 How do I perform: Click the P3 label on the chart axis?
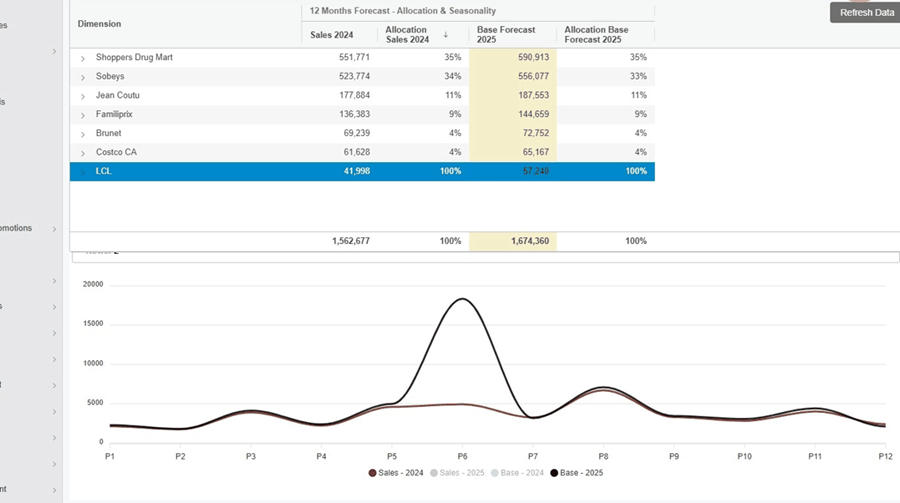click(x=251, y=456)
